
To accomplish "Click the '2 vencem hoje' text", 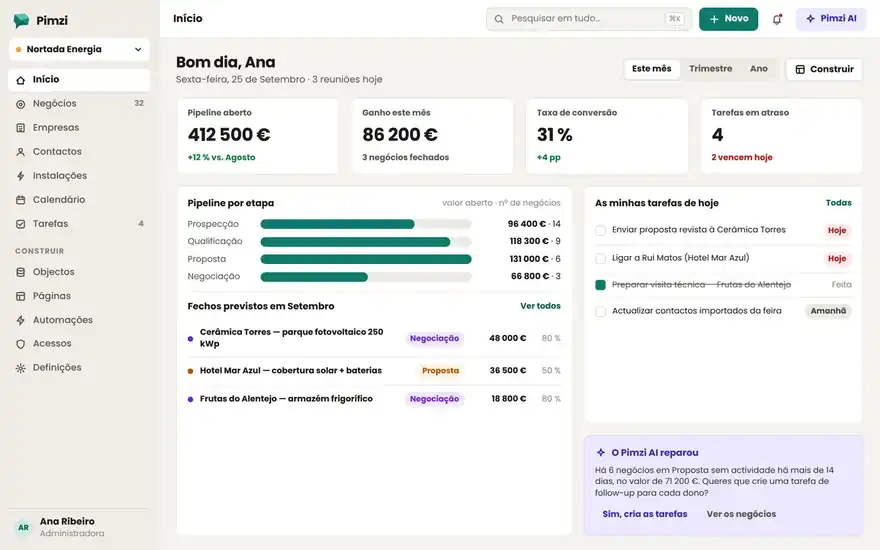I will point(742,158).
